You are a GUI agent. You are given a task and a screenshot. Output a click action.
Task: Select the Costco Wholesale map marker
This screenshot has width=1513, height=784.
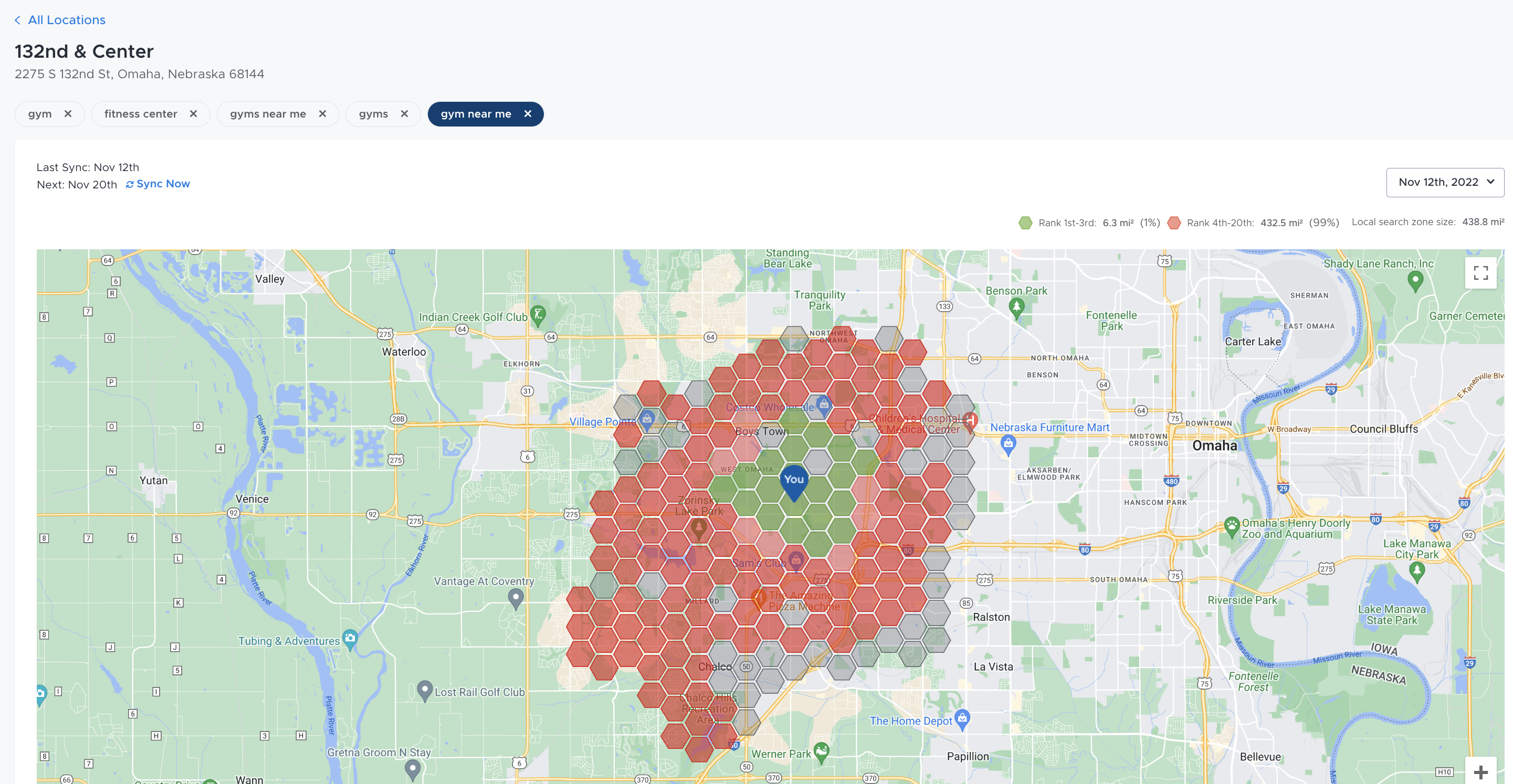(824, 404)
